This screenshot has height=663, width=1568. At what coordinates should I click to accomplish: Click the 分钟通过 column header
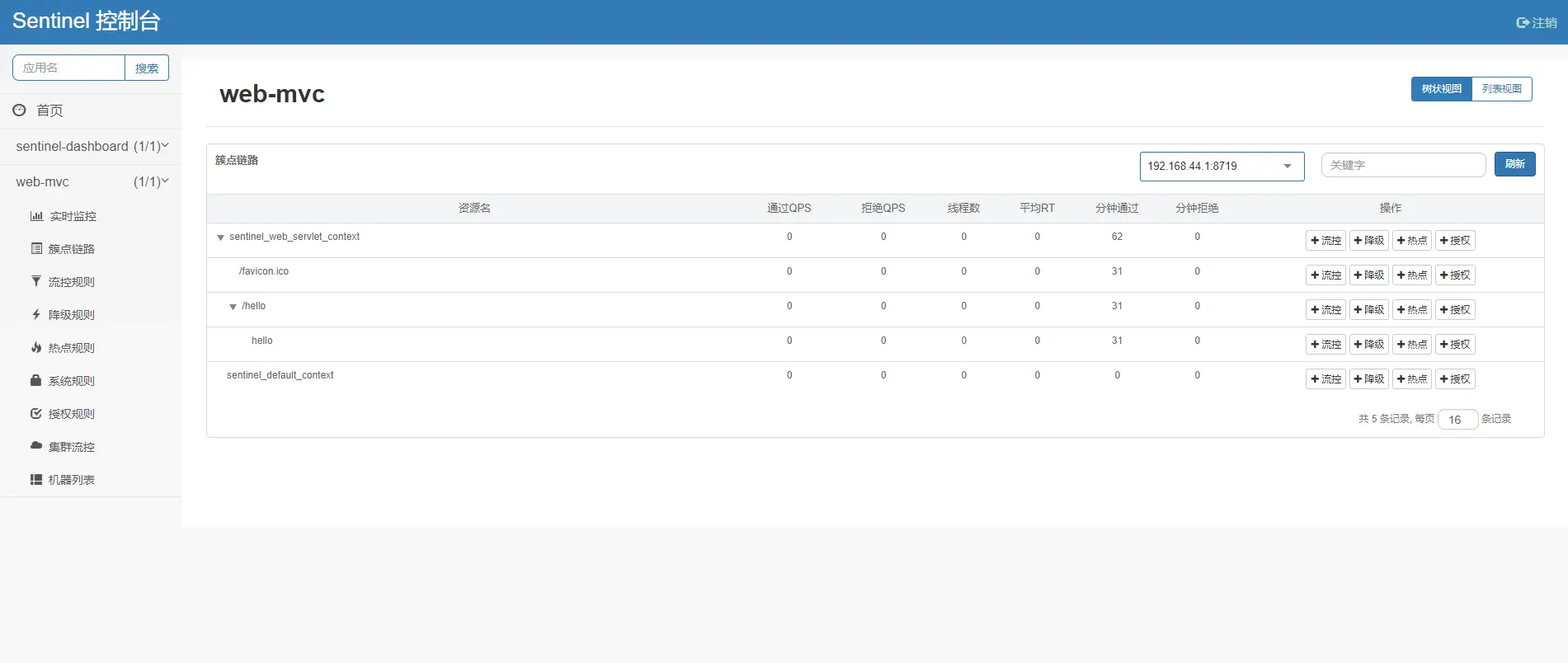1117,208
